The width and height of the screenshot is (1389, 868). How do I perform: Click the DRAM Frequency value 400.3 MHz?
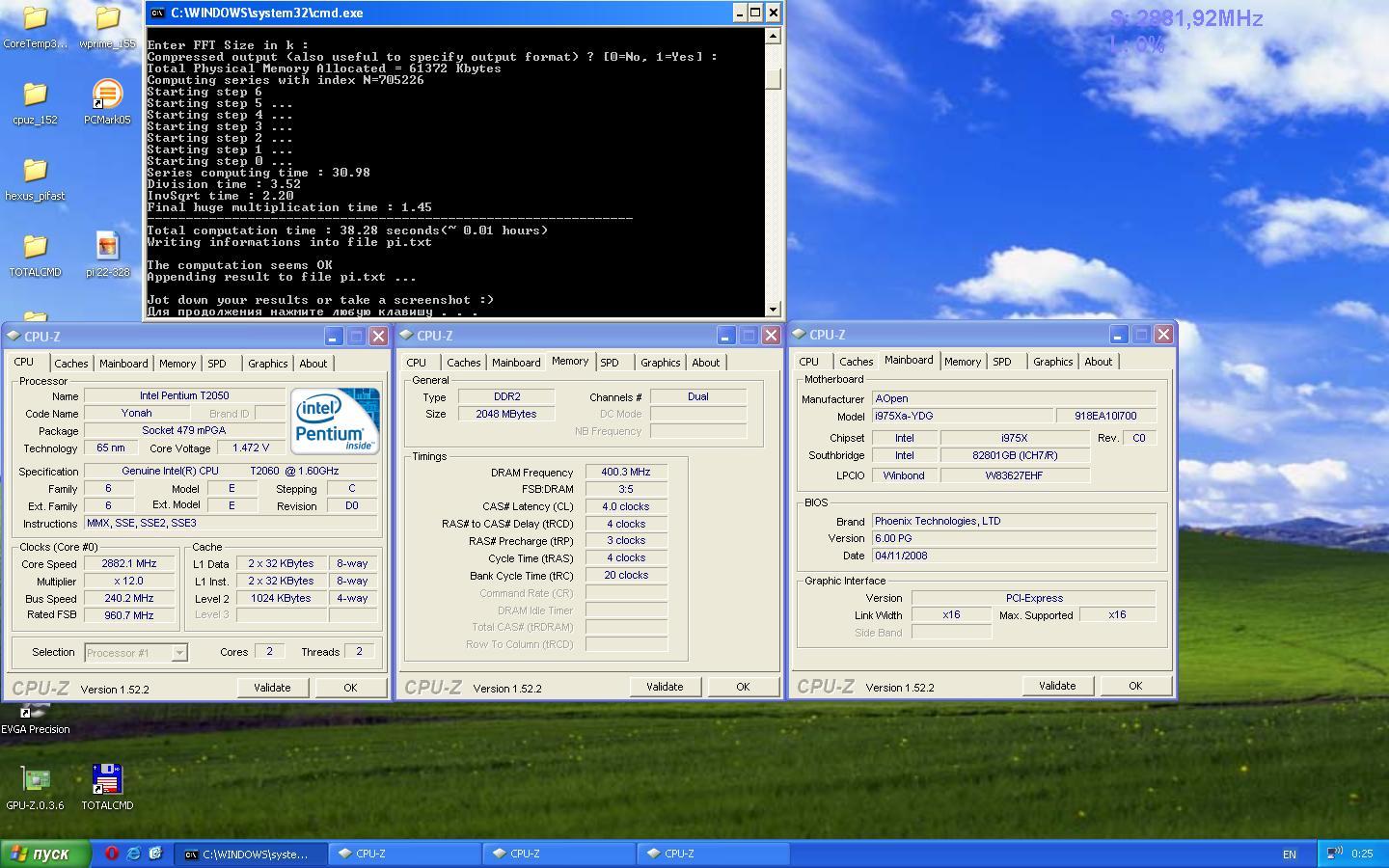626,473
